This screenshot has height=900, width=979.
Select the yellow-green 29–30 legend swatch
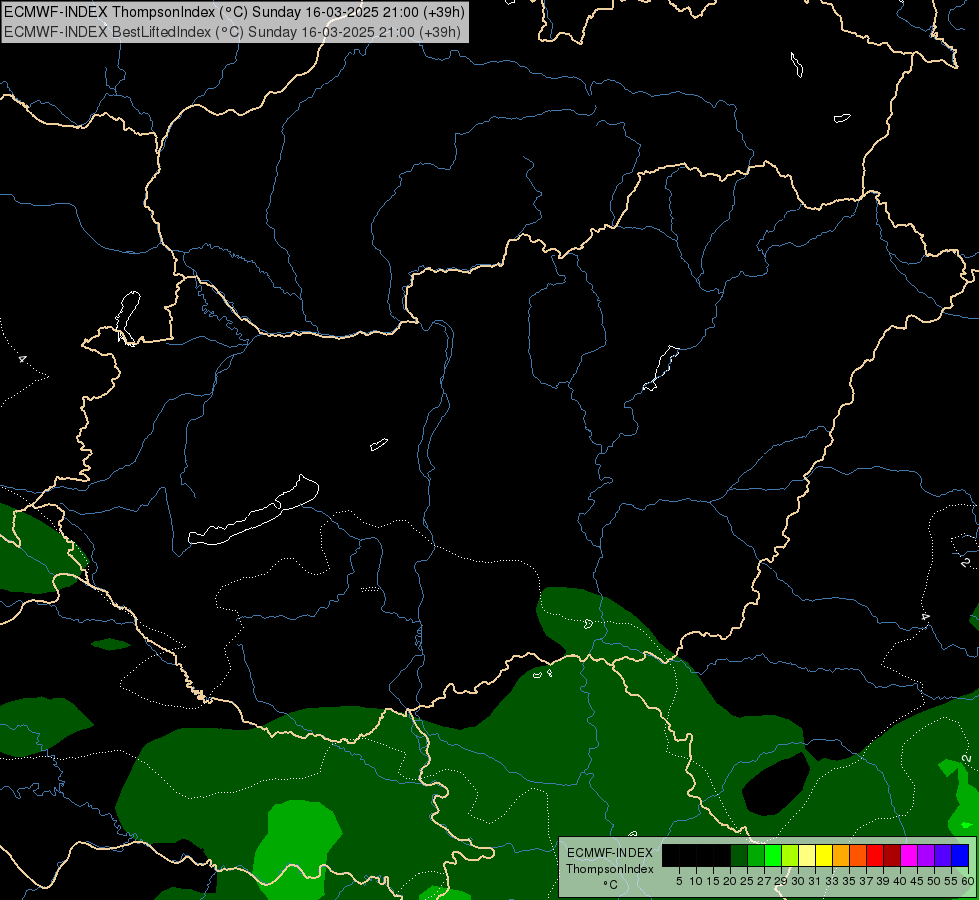[790, 855]
